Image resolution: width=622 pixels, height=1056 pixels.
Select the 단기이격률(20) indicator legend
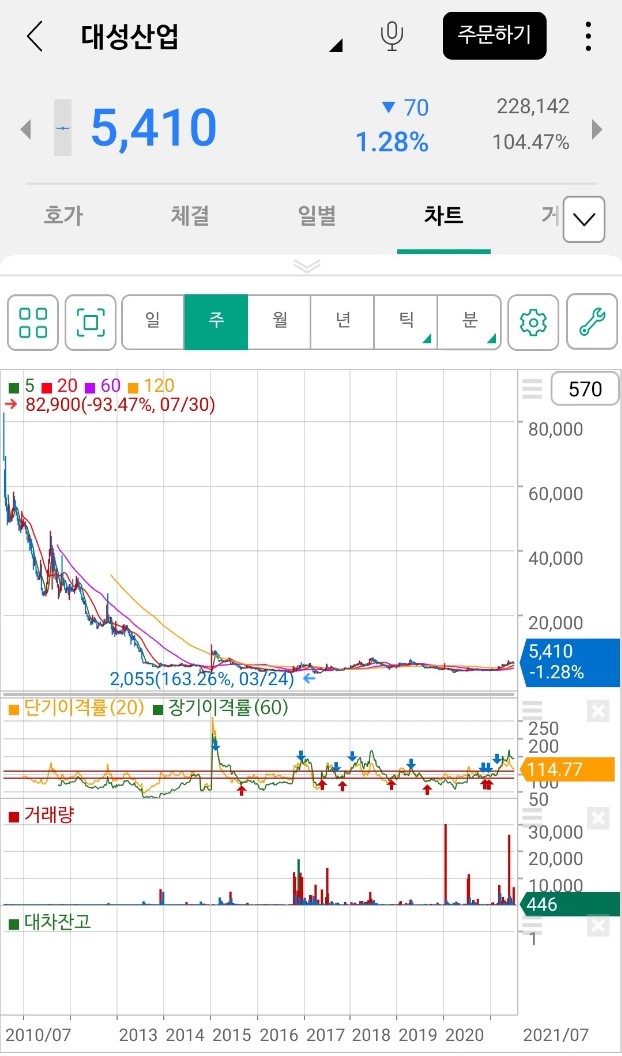pos(75,708)
